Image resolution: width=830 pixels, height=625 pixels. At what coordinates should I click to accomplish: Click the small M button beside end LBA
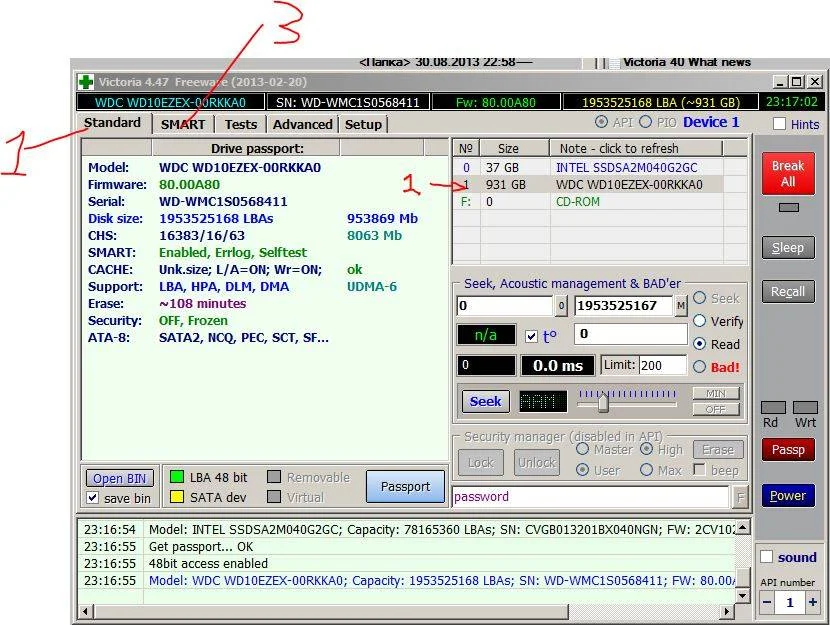(x=680, y=306)
